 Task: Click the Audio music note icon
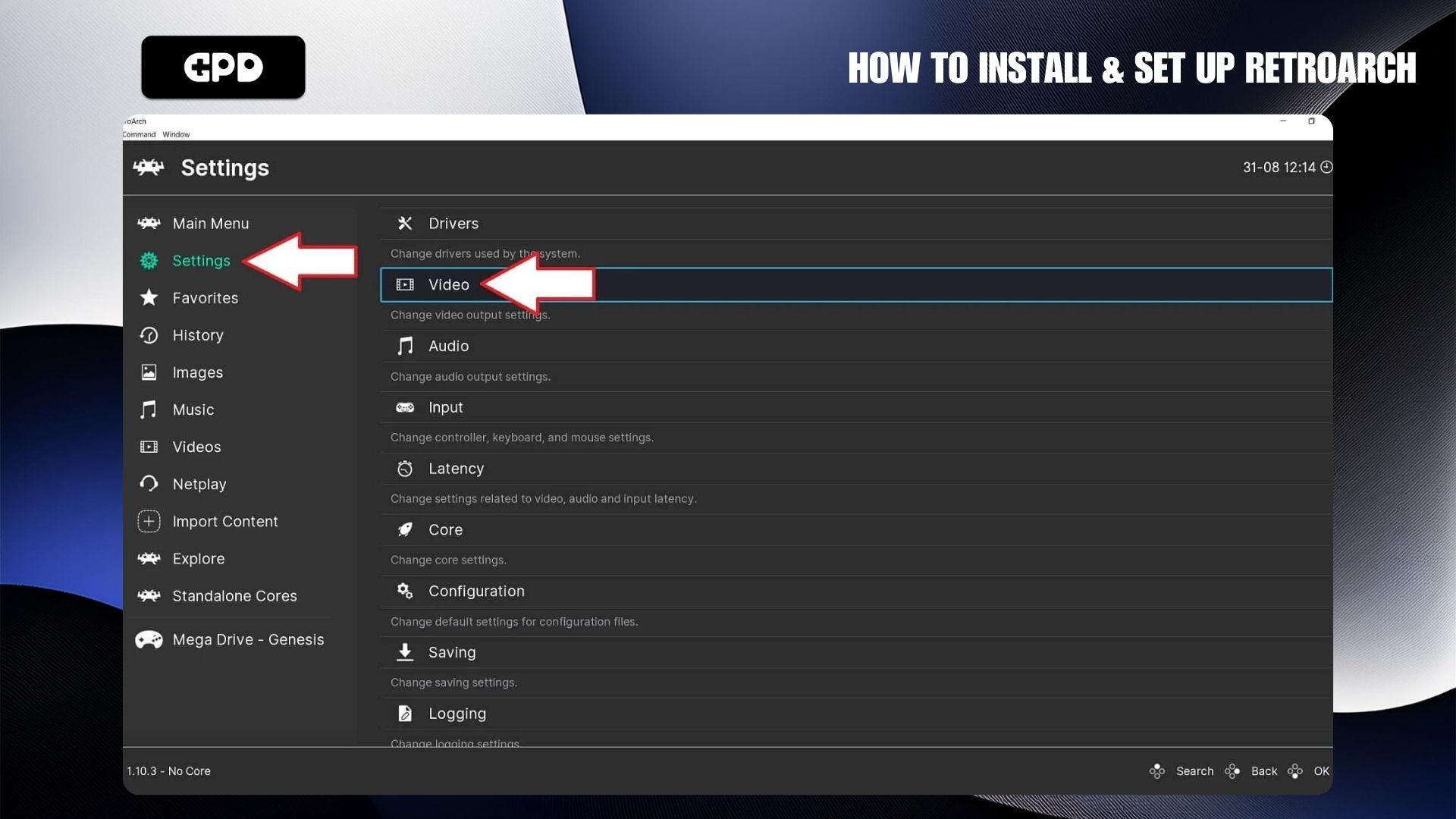[405, 346]
